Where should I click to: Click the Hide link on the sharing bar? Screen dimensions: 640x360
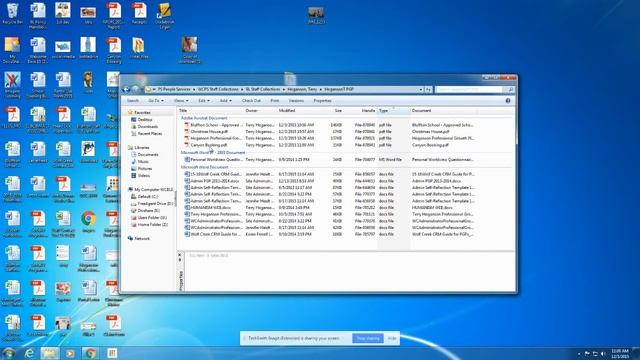392,338
